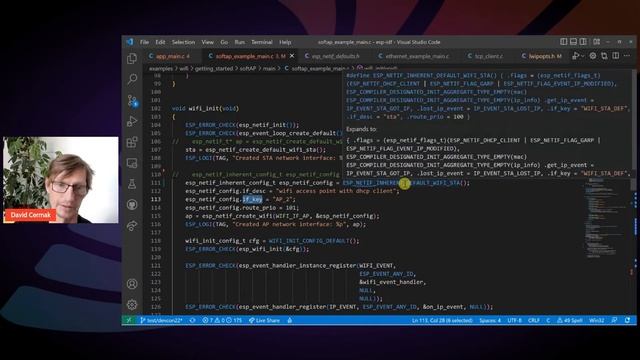
Task: Click the VS Code logo in title bar
Action: click(130, 42)
